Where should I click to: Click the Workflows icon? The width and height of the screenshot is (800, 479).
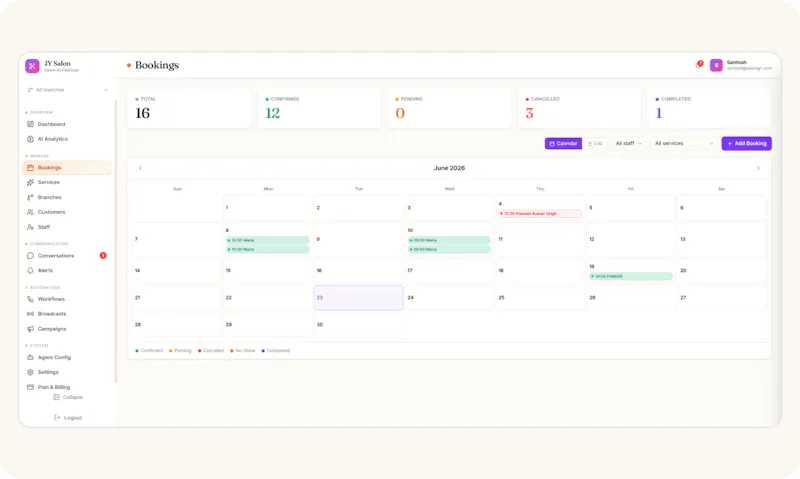[x=30, y=299]
